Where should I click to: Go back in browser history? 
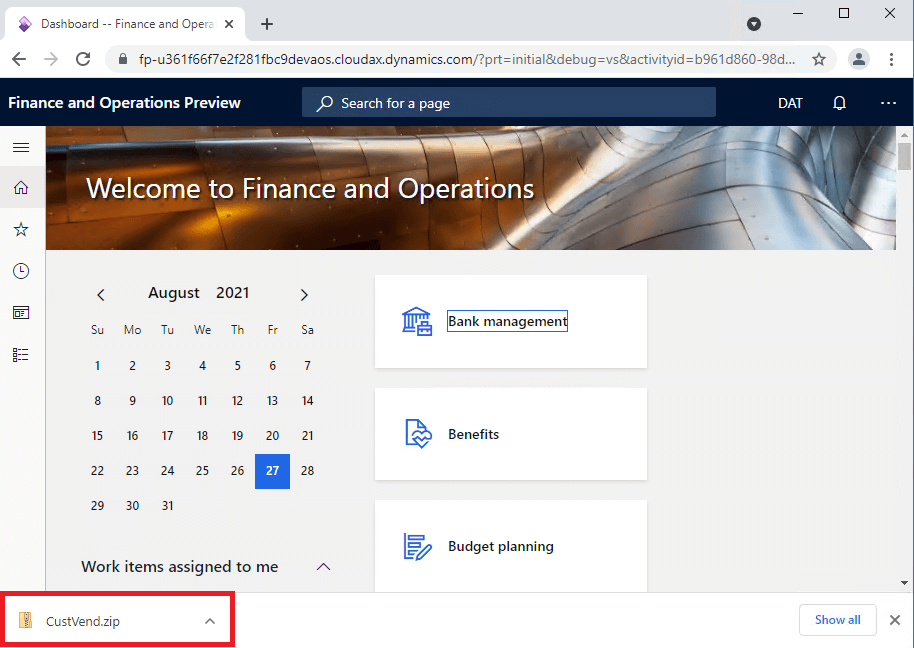click(x=19, y=59)
